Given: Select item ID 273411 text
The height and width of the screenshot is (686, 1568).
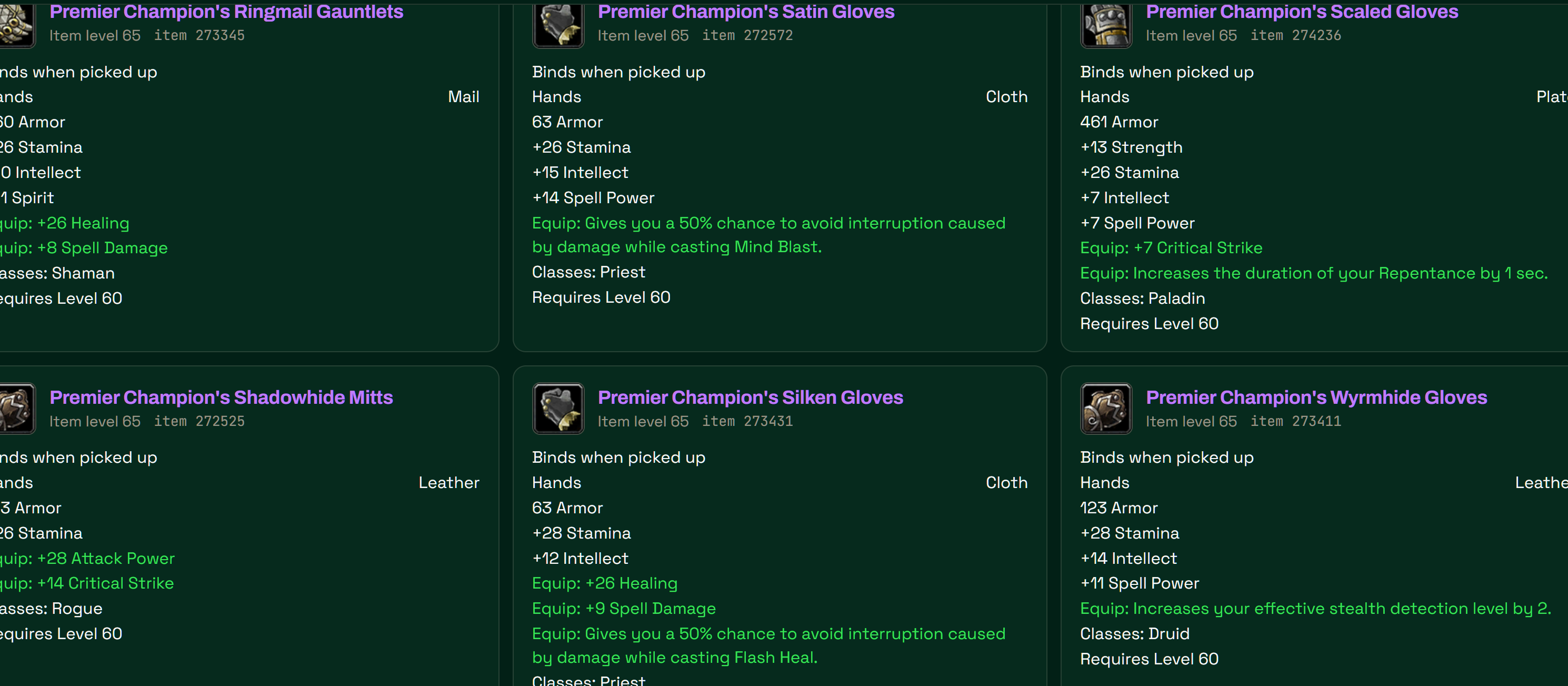Looking at the screenshot, I should [x=1295, y=421].
